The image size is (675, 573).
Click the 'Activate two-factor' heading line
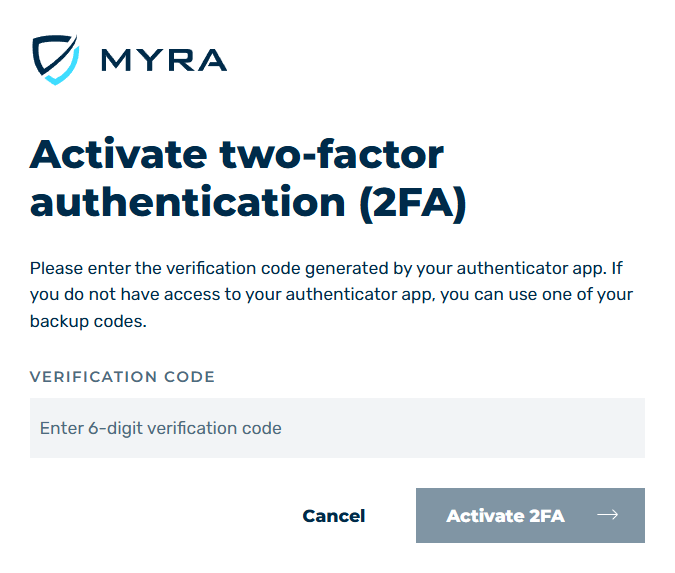[237, 154]
